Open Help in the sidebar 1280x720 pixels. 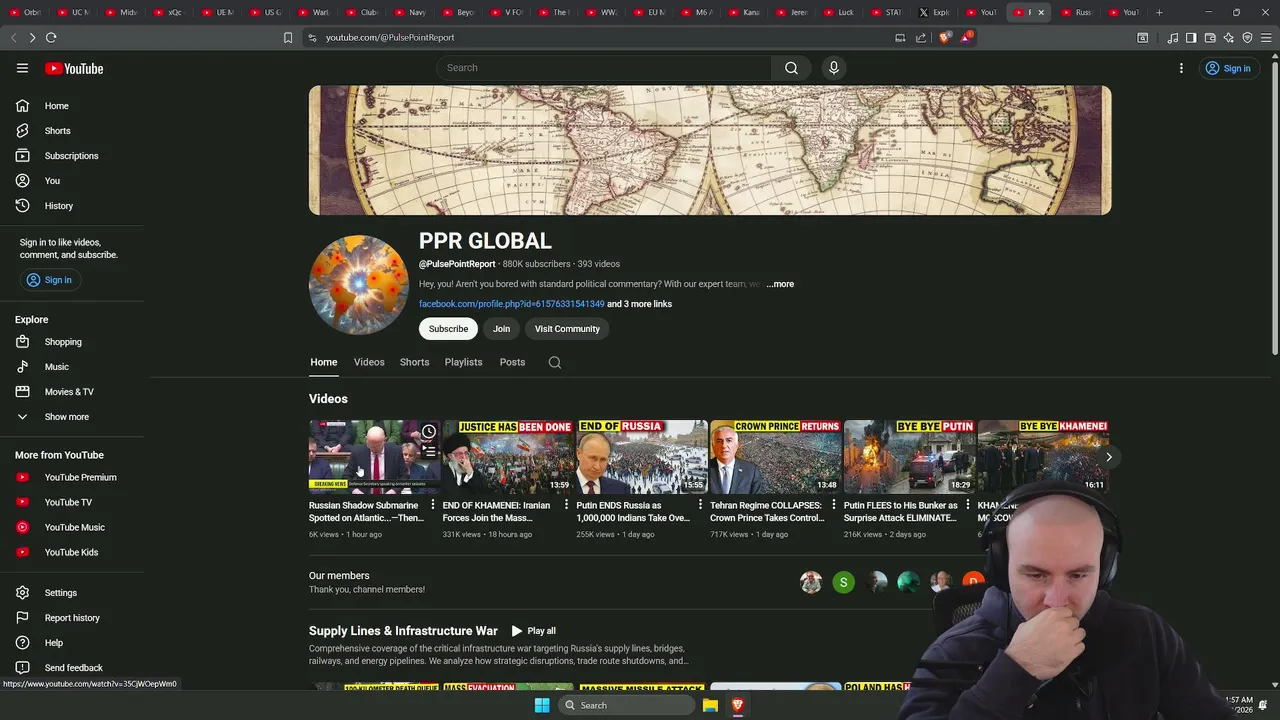(72, 643)
